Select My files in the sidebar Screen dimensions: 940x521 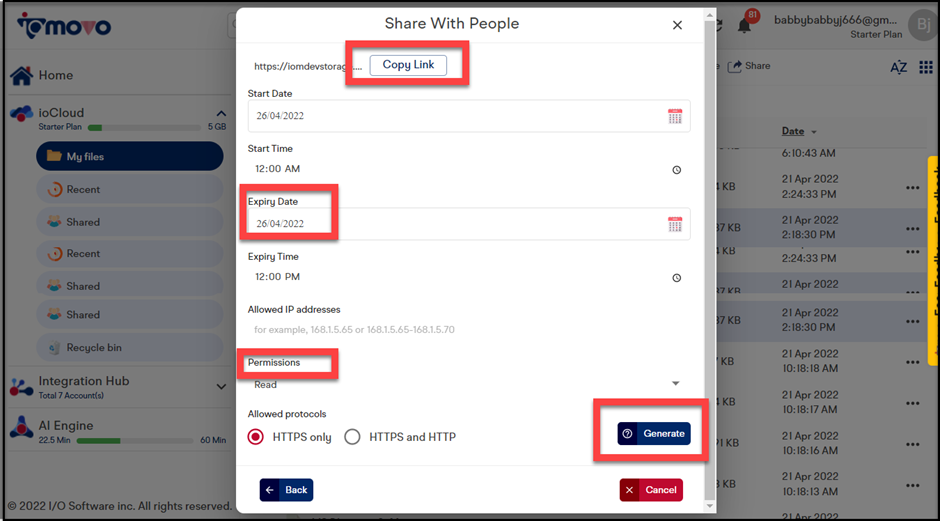tap(129, 156)
